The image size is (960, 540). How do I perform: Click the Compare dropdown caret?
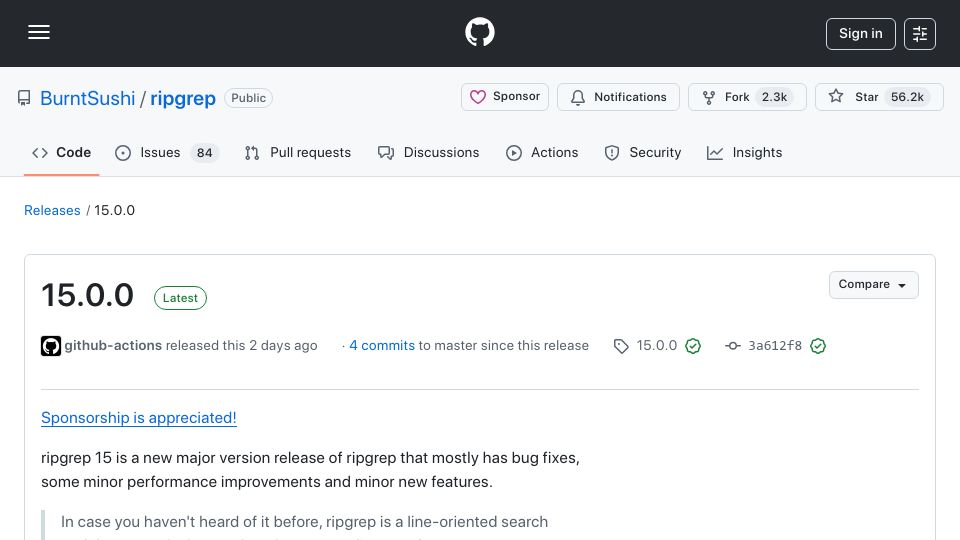(902, 286)
